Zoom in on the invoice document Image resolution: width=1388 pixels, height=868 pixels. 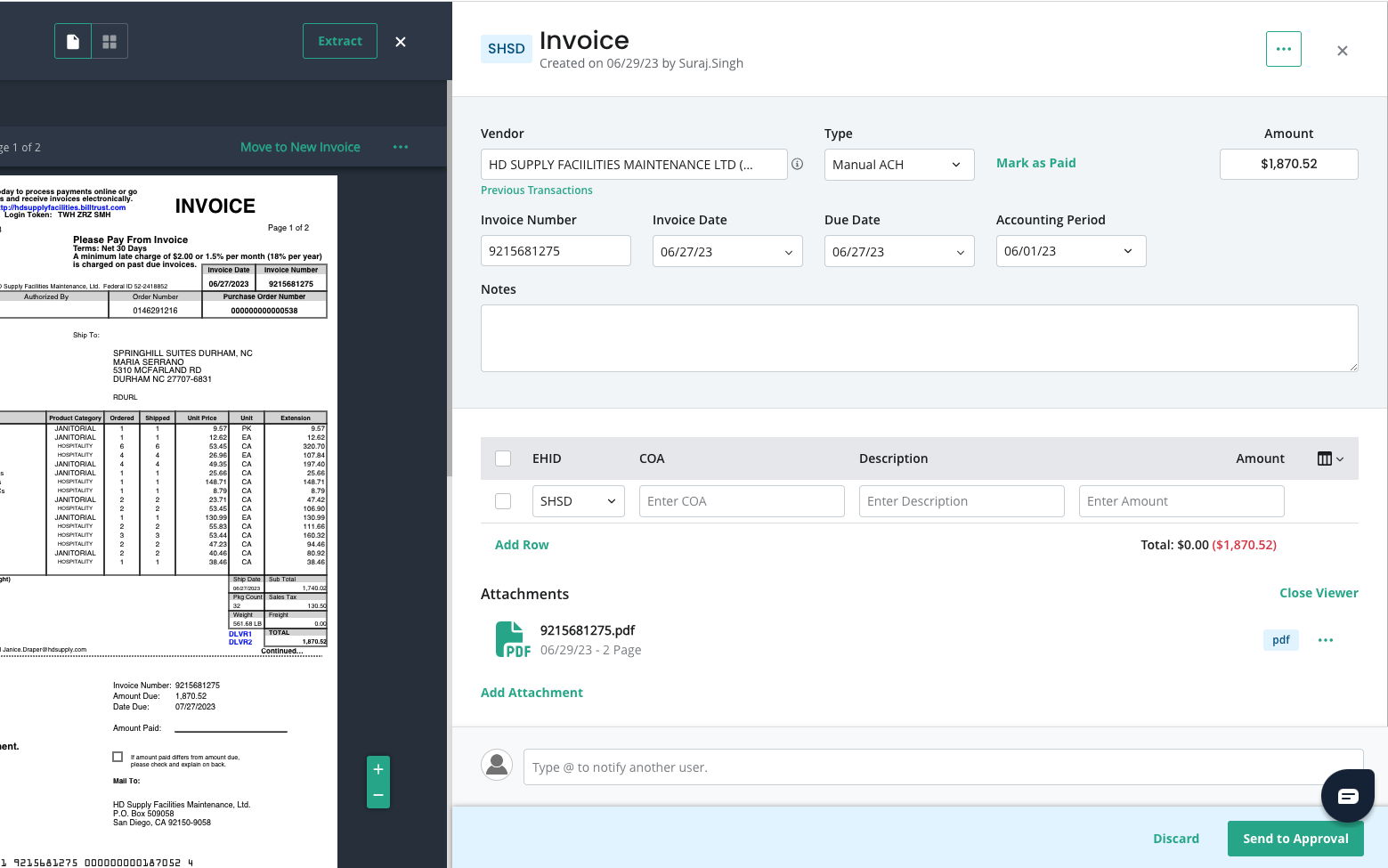pyautogui.click(x=377, y=769)
